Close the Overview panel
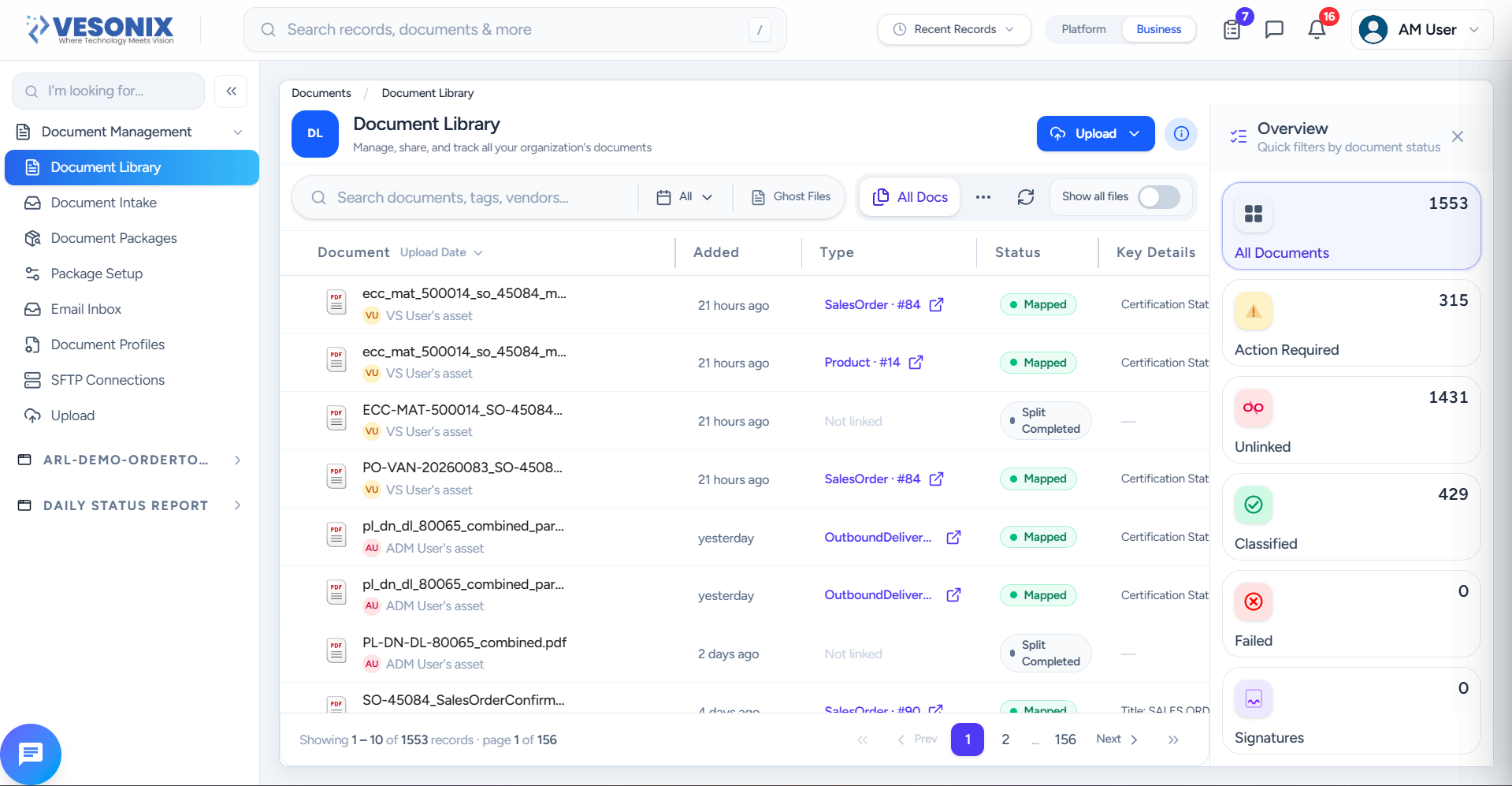 (x=1458, y=136)
